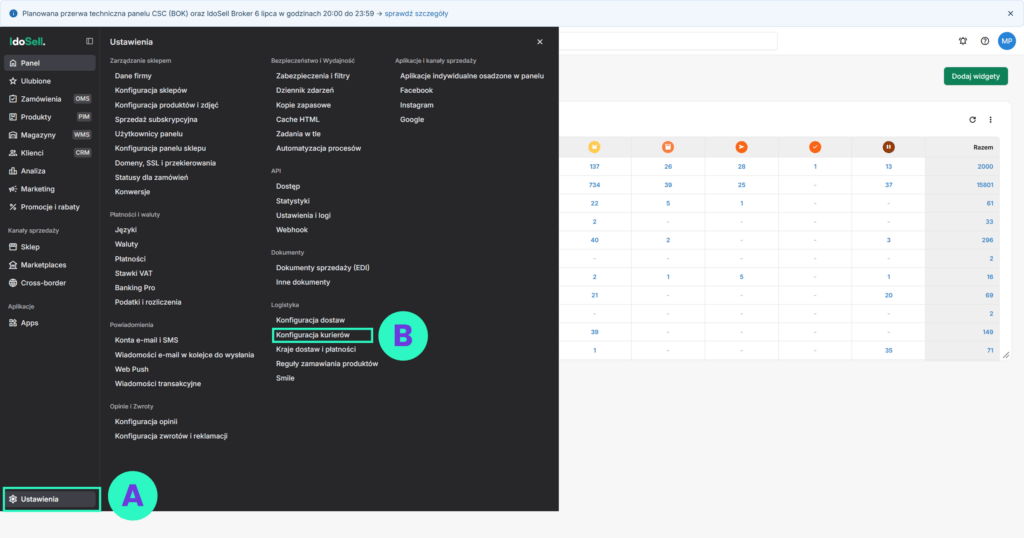This screenshot has height=538, width=1024.
Task: Click the 2000 total in Razem column
Action: click(985, 166)
